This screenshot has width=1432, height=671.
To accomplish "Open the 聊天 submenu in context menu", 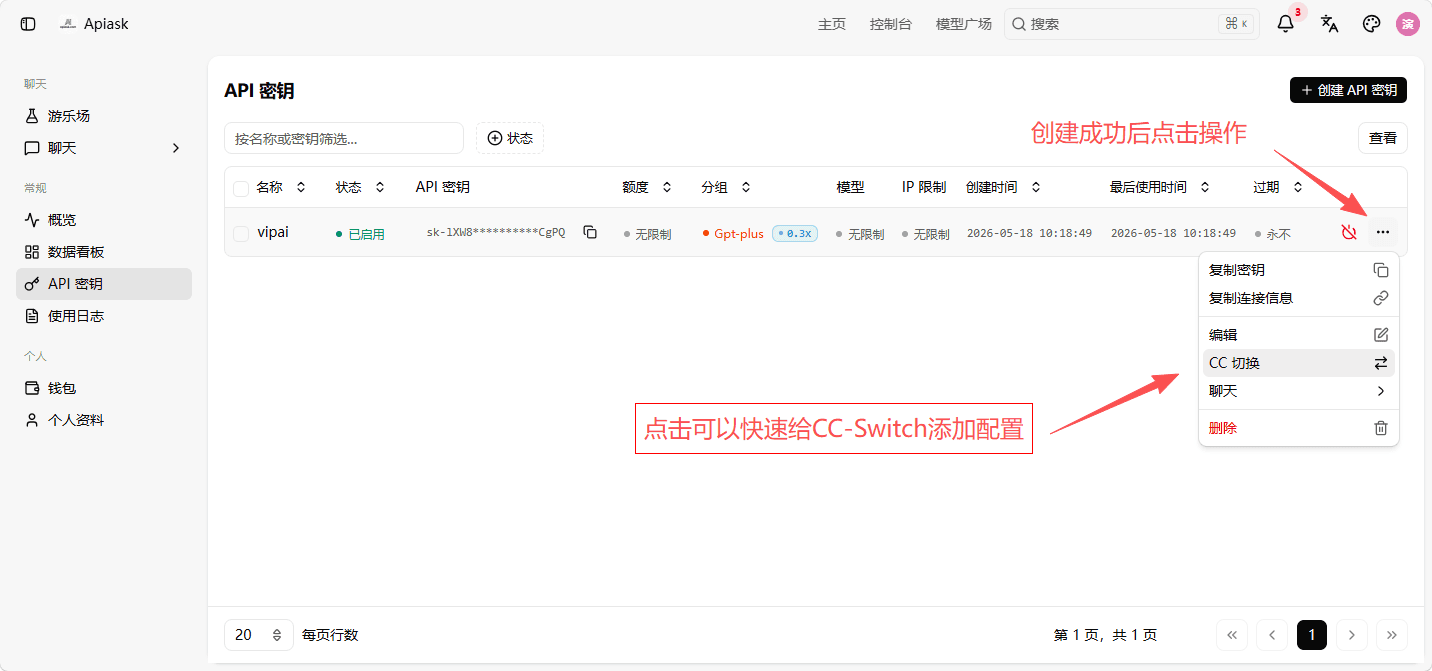I will (x=1298, y=391).
